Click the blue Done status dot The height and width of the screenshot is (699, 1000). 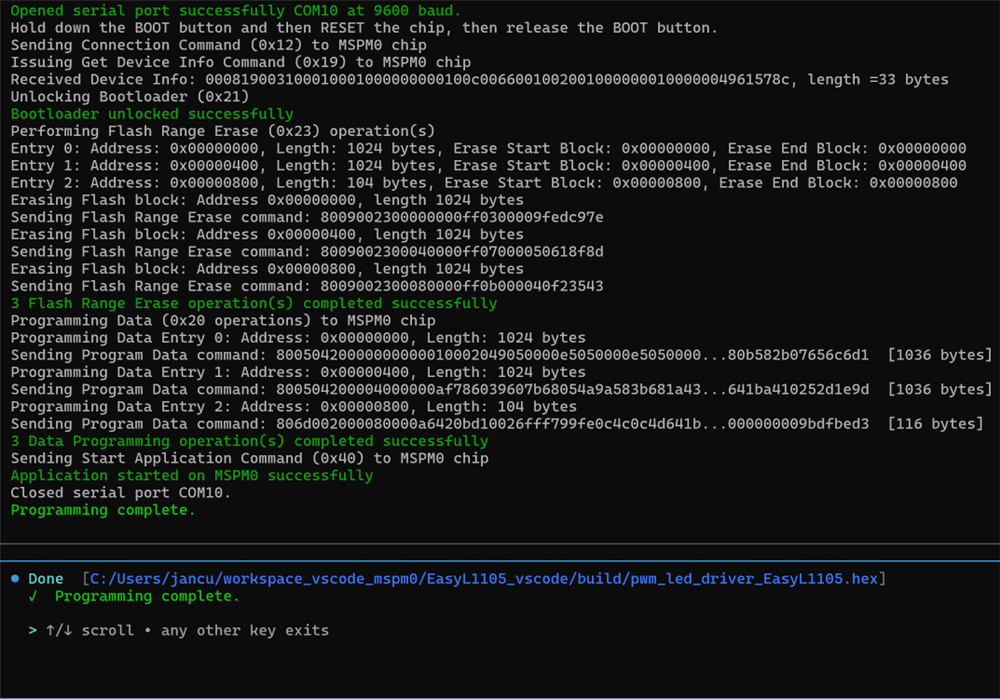click(15, 578)
